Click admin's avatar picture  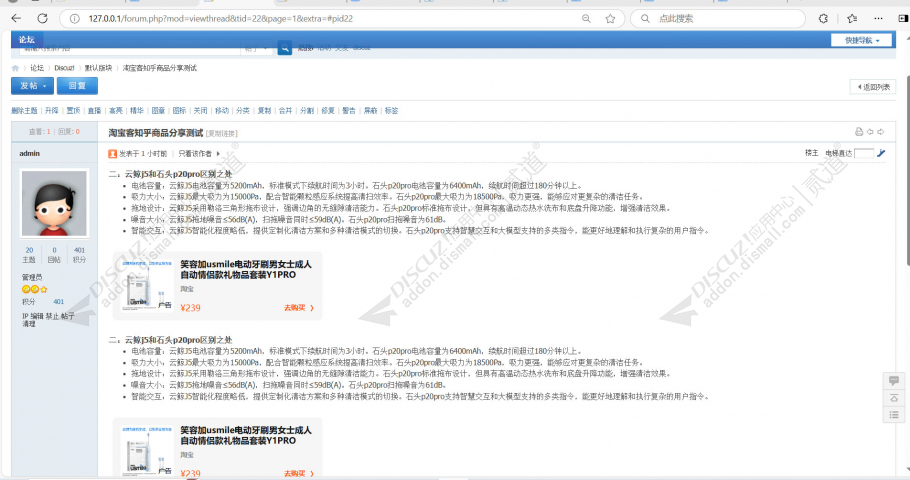tap(55, 203)
